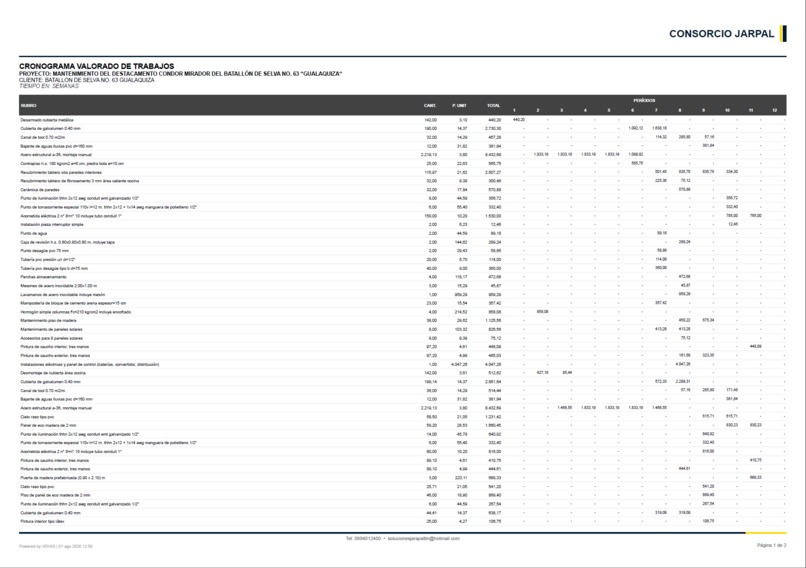Select the Punto de agua row
This screenshot has width=806, height=568.
pos(402,233)
